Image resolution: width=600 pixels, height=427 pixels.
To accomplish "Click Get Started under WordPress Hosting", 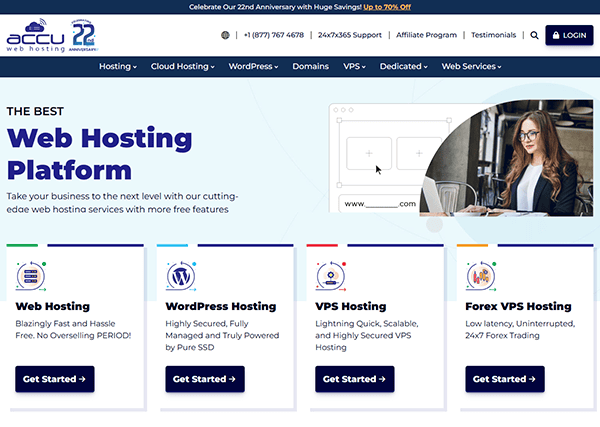I will pos(205,379).
